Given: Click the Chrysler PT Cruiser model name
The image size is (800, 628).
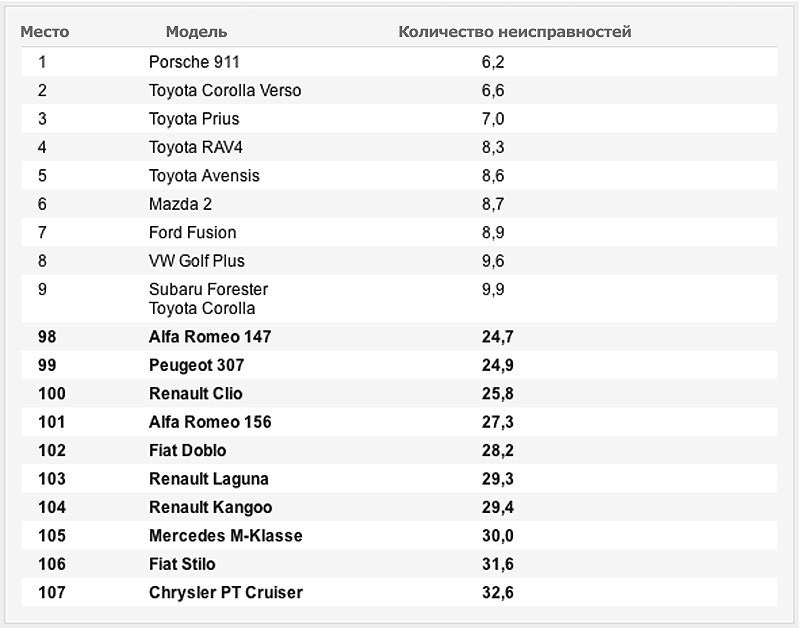Looking at the screenshot, I should coord(226,592).
